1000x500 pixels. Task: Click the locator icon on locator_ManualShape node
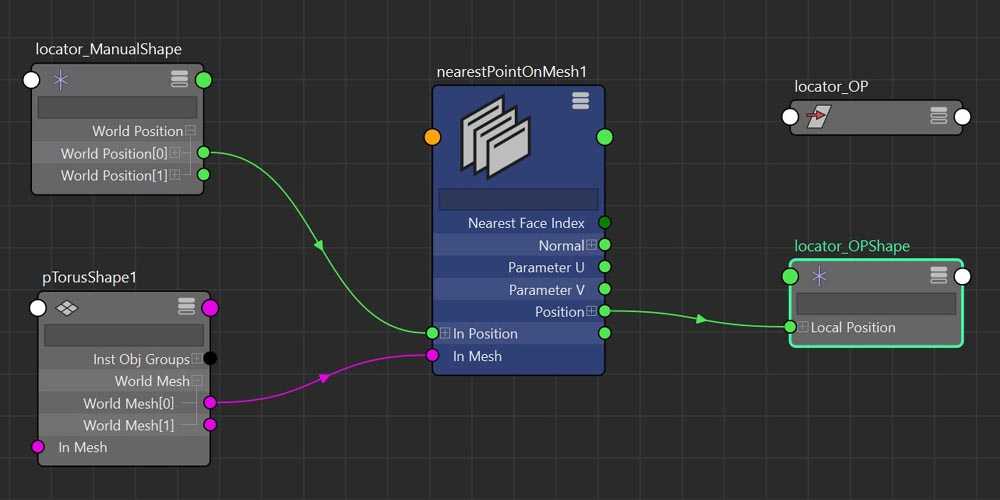61,80
